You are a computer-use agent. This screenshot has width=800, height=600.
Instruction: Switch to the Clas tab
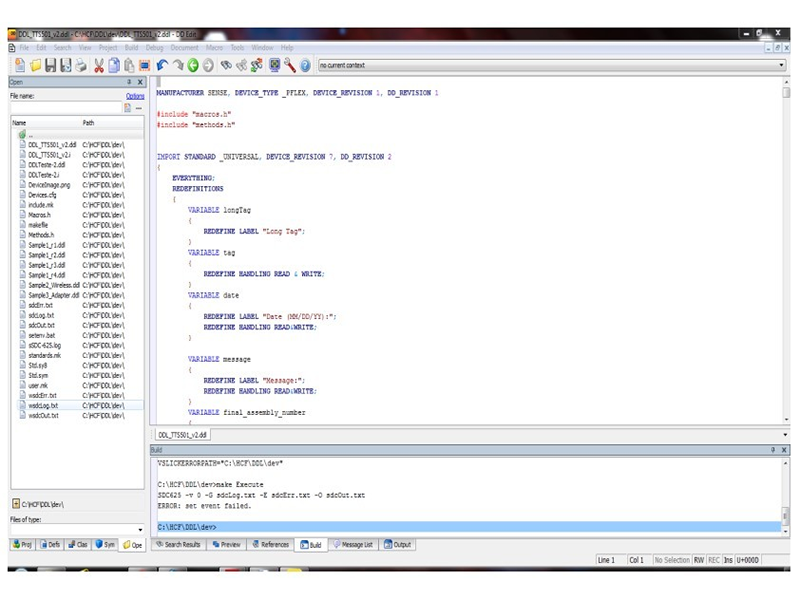coord(78,544)
